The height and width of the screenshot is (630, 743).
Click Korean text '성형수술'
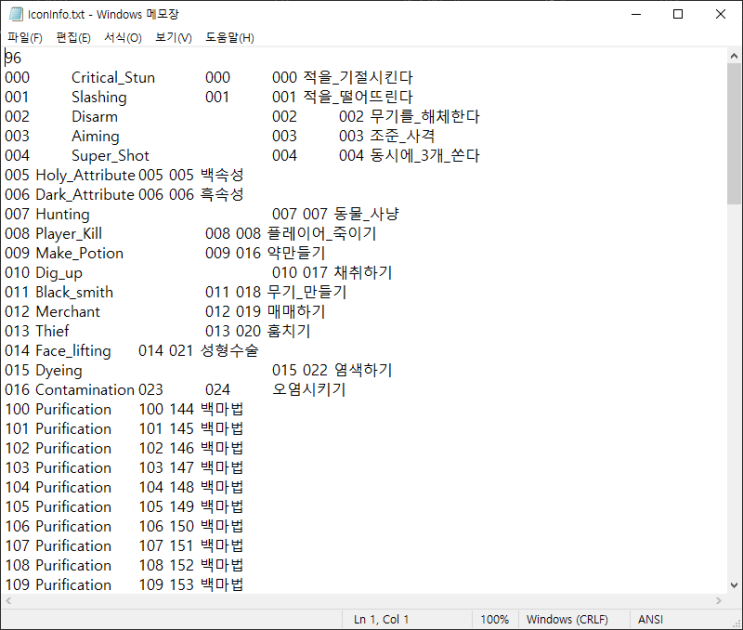229,351
